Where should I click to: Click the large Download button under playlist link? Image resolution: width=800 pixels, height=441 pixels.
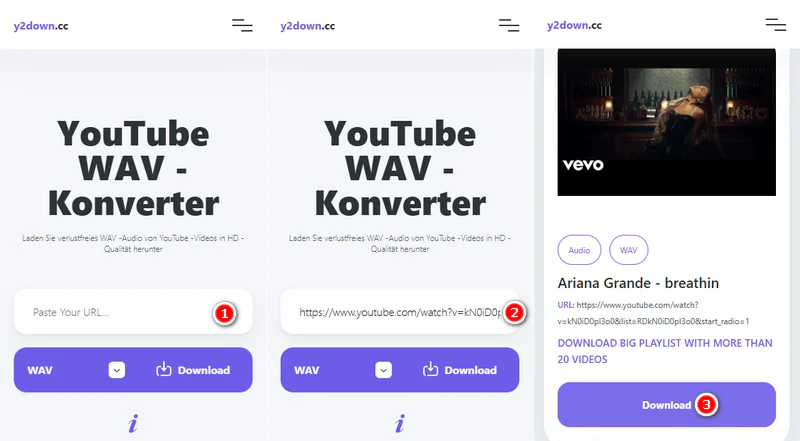(x=666, y=405)
